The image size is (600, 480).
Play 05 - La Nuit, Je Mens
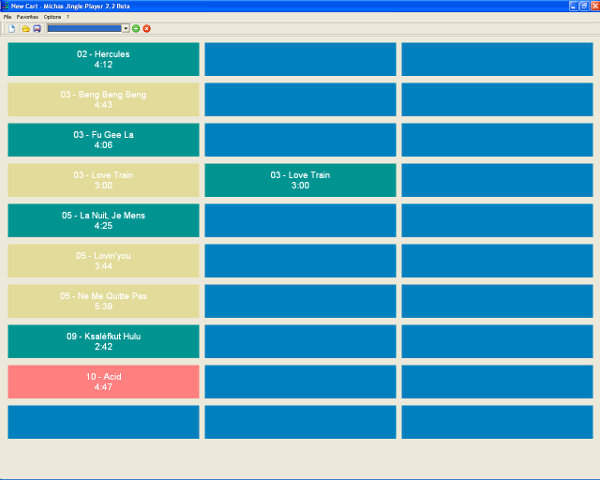(x=103, y=220)
